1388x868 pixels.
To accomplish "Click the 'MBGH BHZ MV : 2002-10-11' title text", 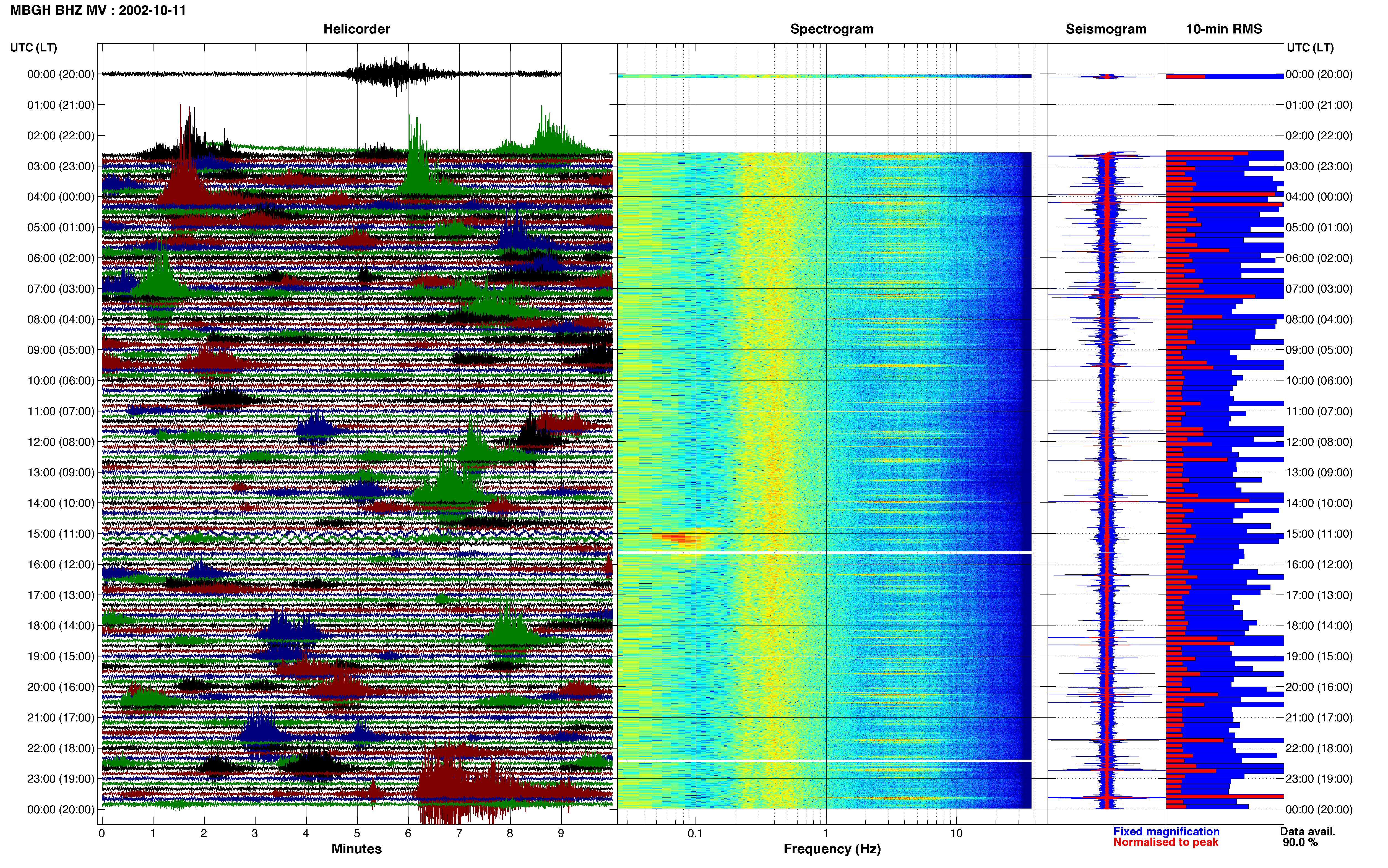I will click(x=98, y=10).
